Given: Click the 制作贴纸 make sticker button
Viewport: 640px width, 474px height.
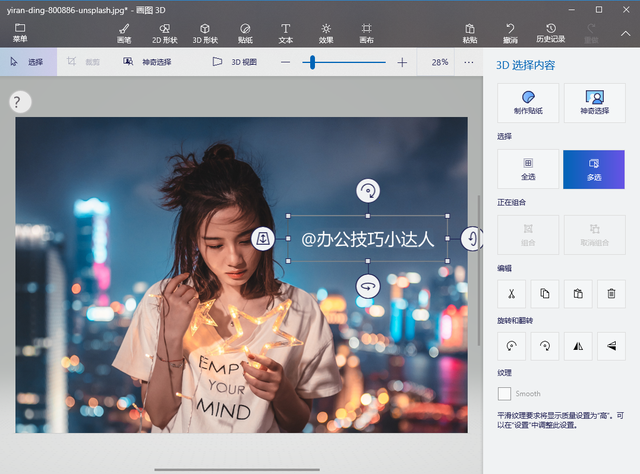Looking at the screenshot, I should (527, 102).
